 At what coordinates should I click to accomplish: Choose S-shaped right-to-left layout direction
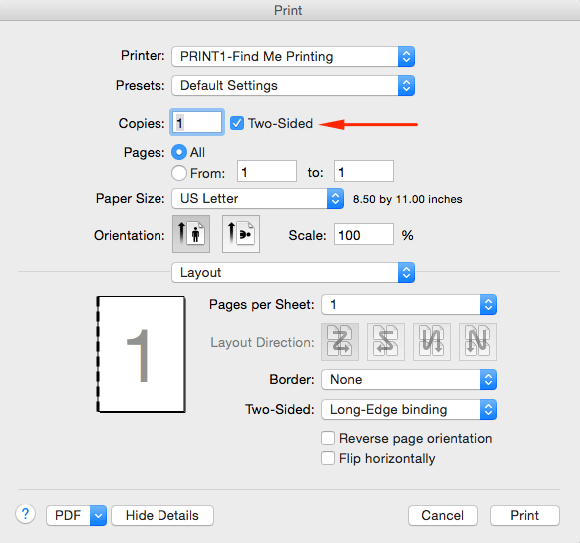(x=386, y=342)
